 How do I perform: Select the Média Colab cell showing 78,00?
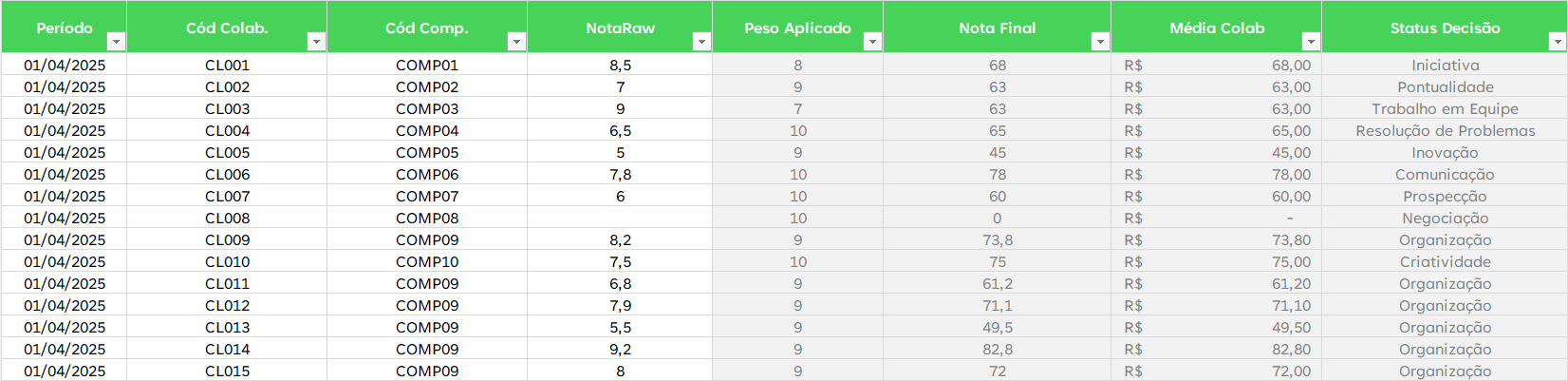[x=1216, y=175]
